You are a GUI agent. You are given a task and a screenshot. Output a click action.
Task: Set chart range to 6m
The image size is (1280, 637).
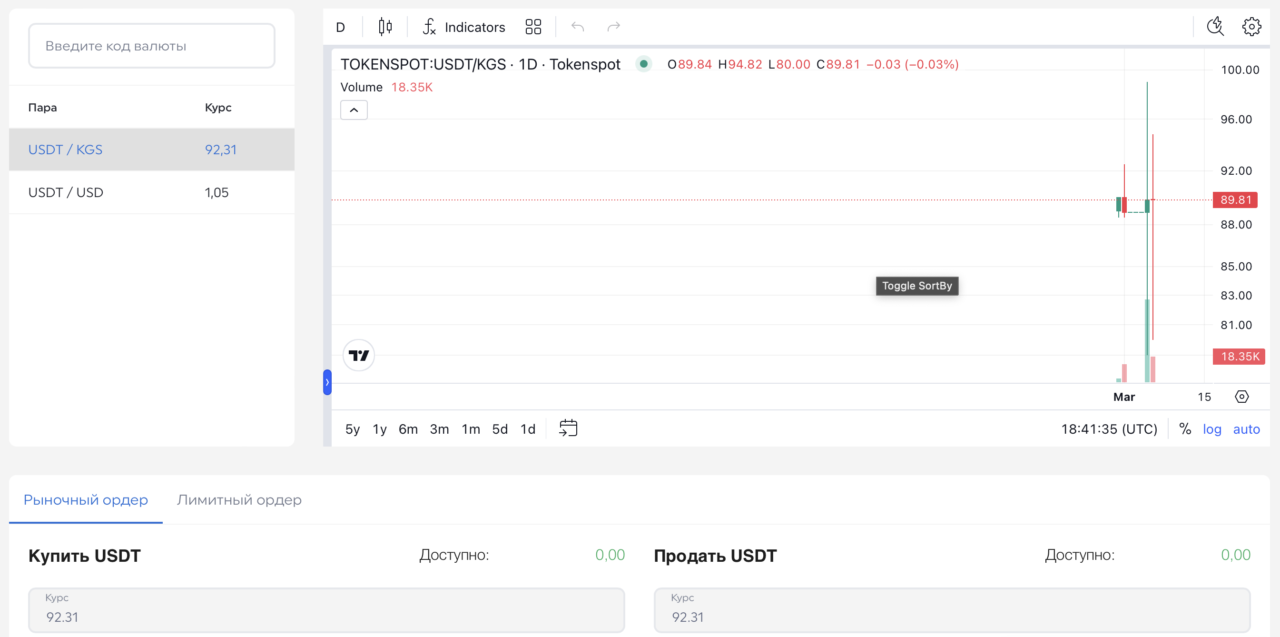[408, 429]
